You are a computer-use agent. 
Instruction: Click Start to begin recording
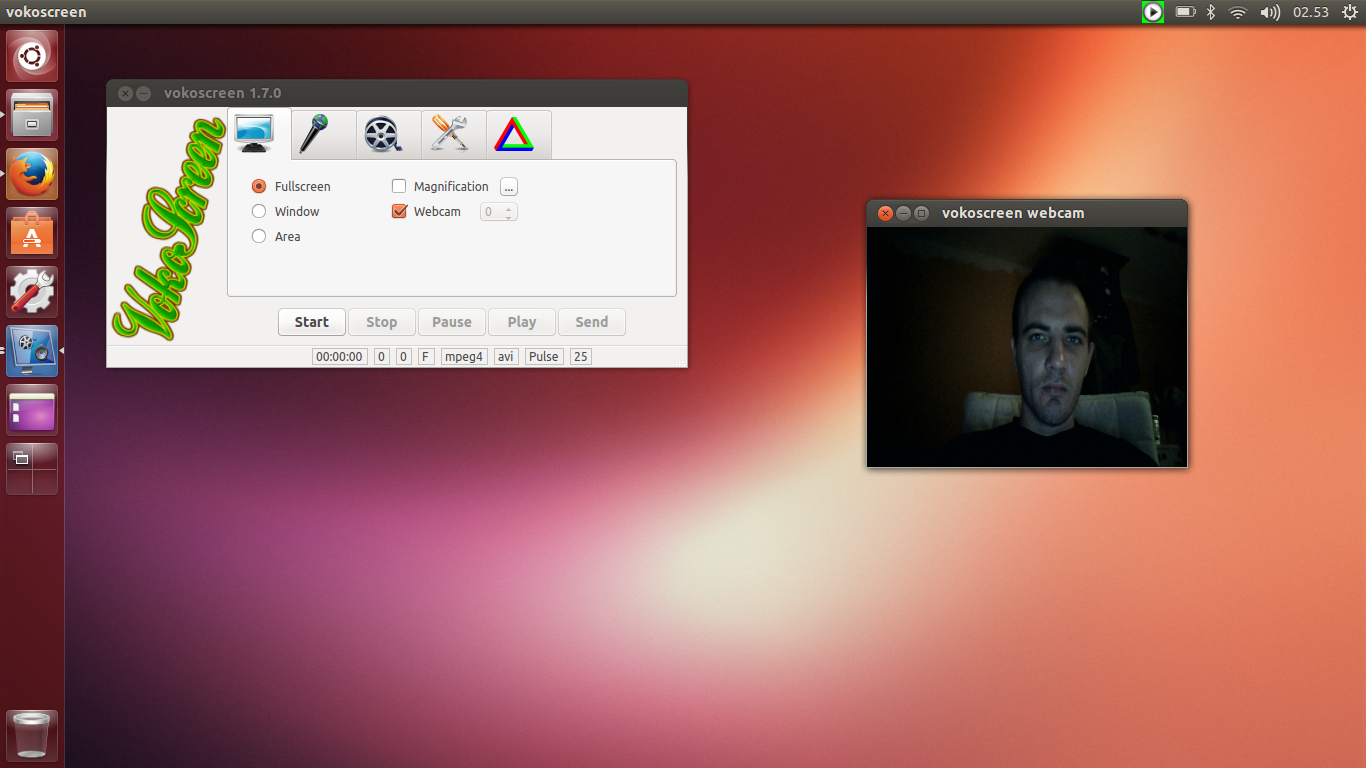click(x=312, y=322)
